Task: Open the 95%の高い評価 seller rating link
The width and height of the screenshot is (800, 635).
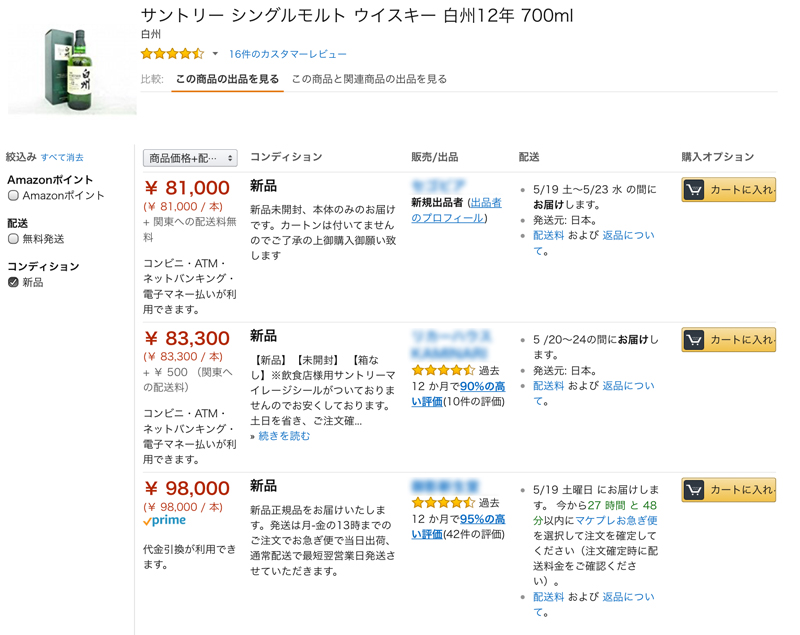Action: [x=458, y=526]
